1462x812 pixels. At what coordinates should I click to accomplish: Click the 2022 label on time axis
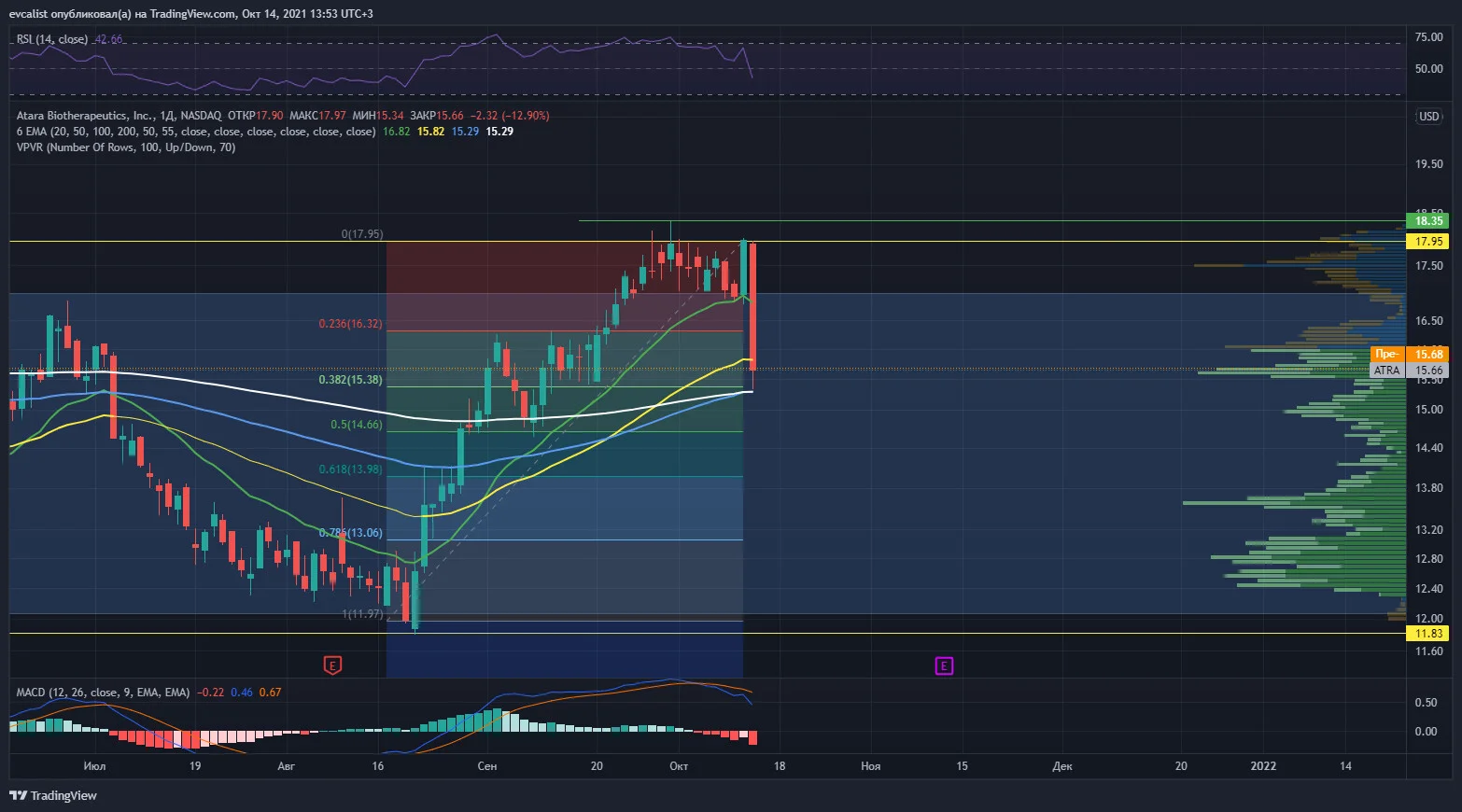(1263, 766)
